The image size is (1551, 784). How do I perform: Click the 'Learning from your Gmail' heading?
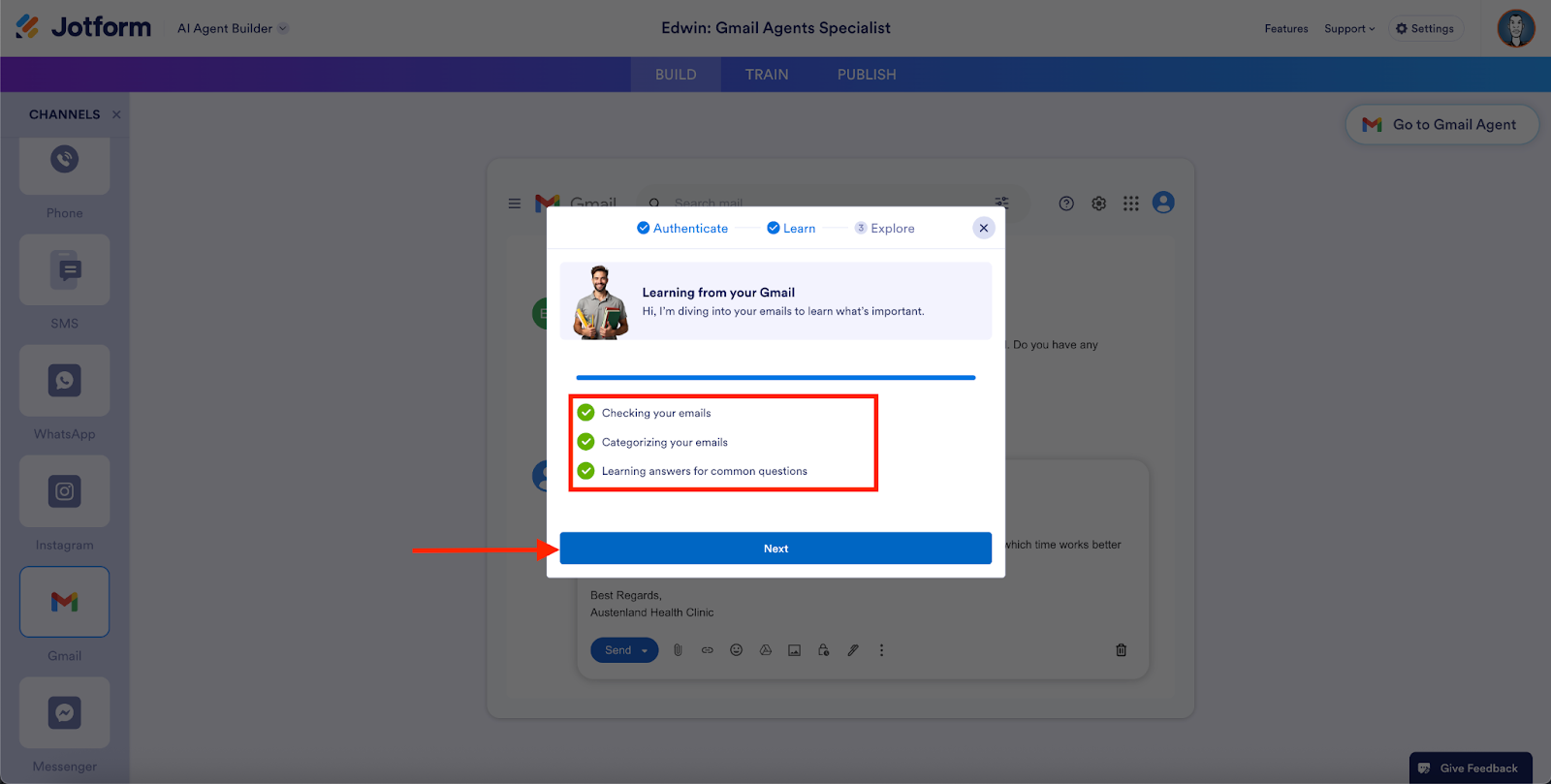(718, 293)
